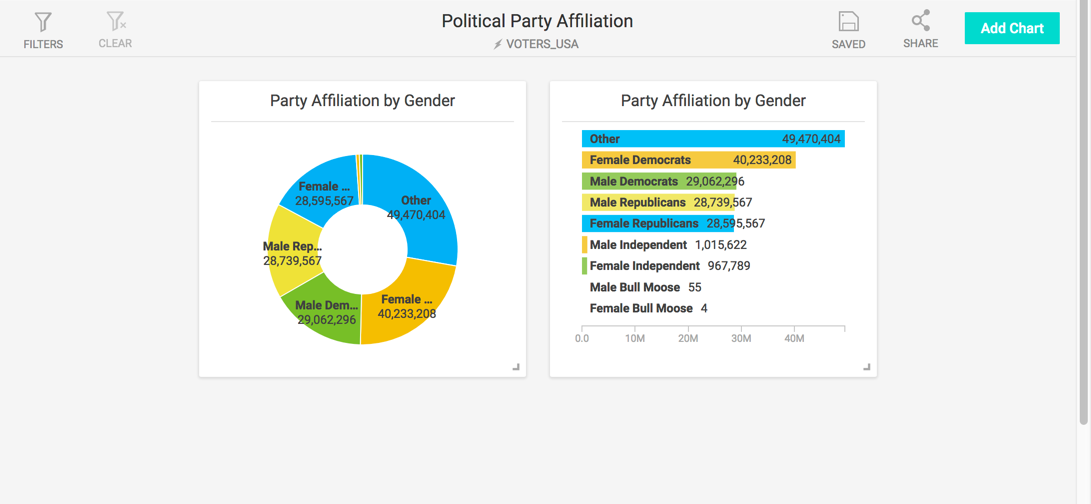1091x504 pixels.
Task: Click the Saved disk icon
Action: (848, 22)
